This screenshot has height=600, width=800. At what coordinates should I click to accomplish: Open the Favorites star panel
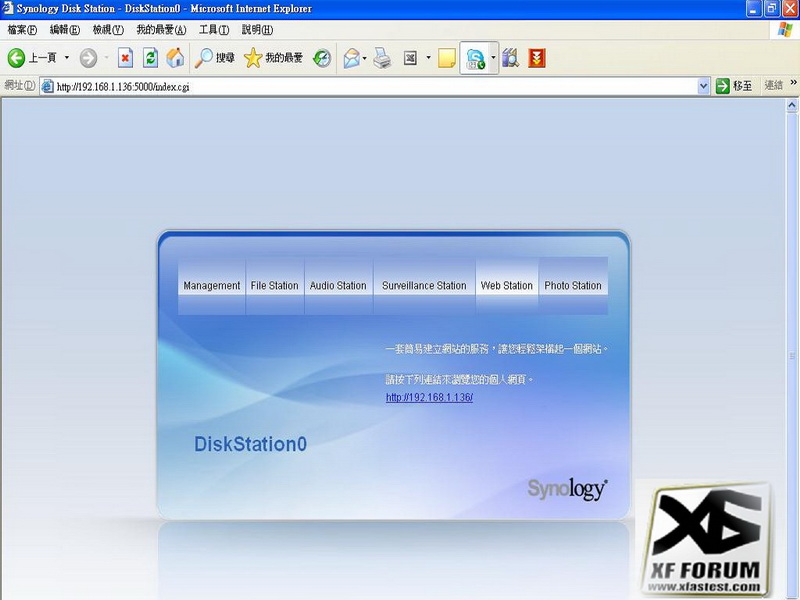(x=253, y=58)
